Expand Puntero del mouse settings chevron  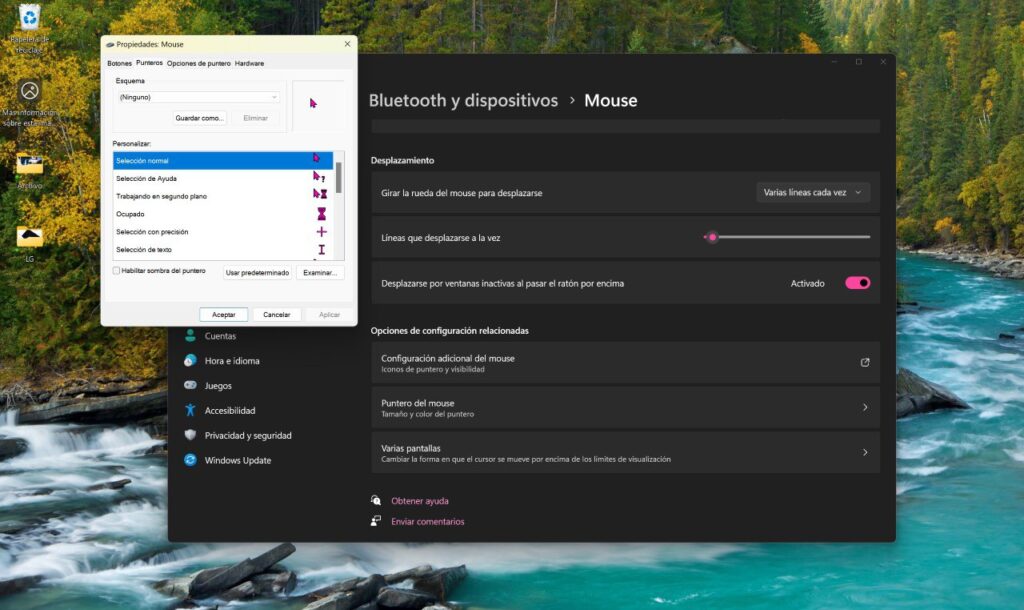click(865, 408)
